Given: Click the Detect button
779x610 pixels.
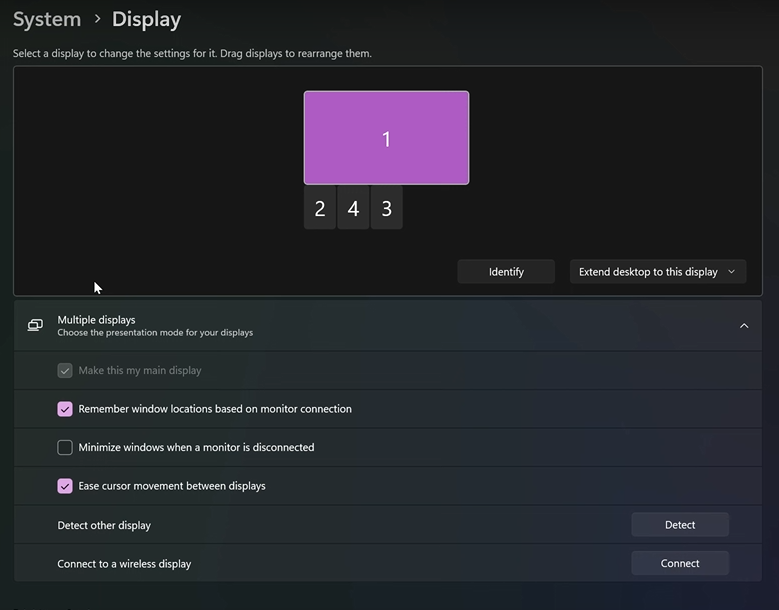Looking at the screenshot, I should 680,525.
